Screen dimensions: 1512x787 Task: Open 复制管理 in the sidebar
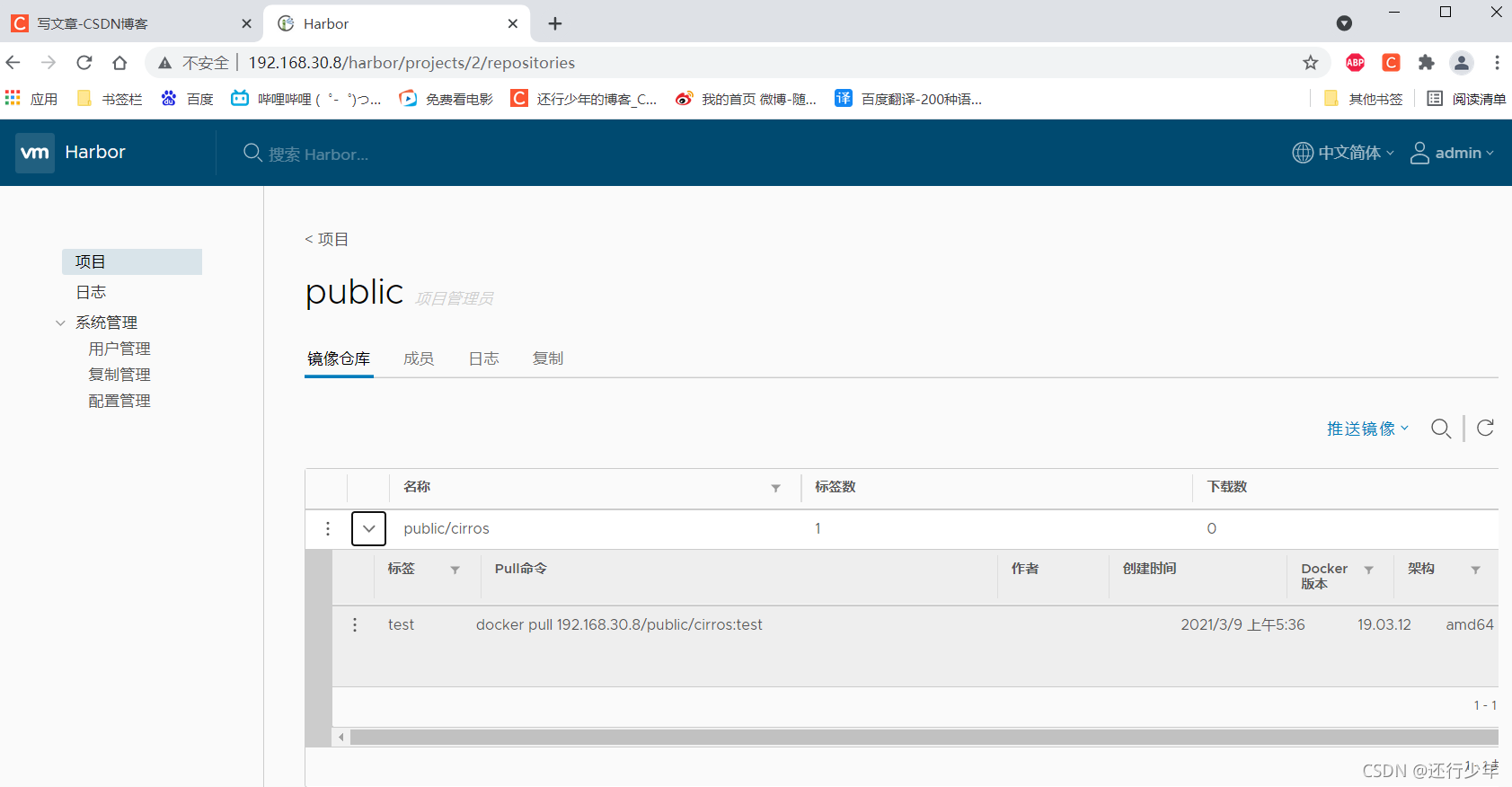click(x=119, y=375)
